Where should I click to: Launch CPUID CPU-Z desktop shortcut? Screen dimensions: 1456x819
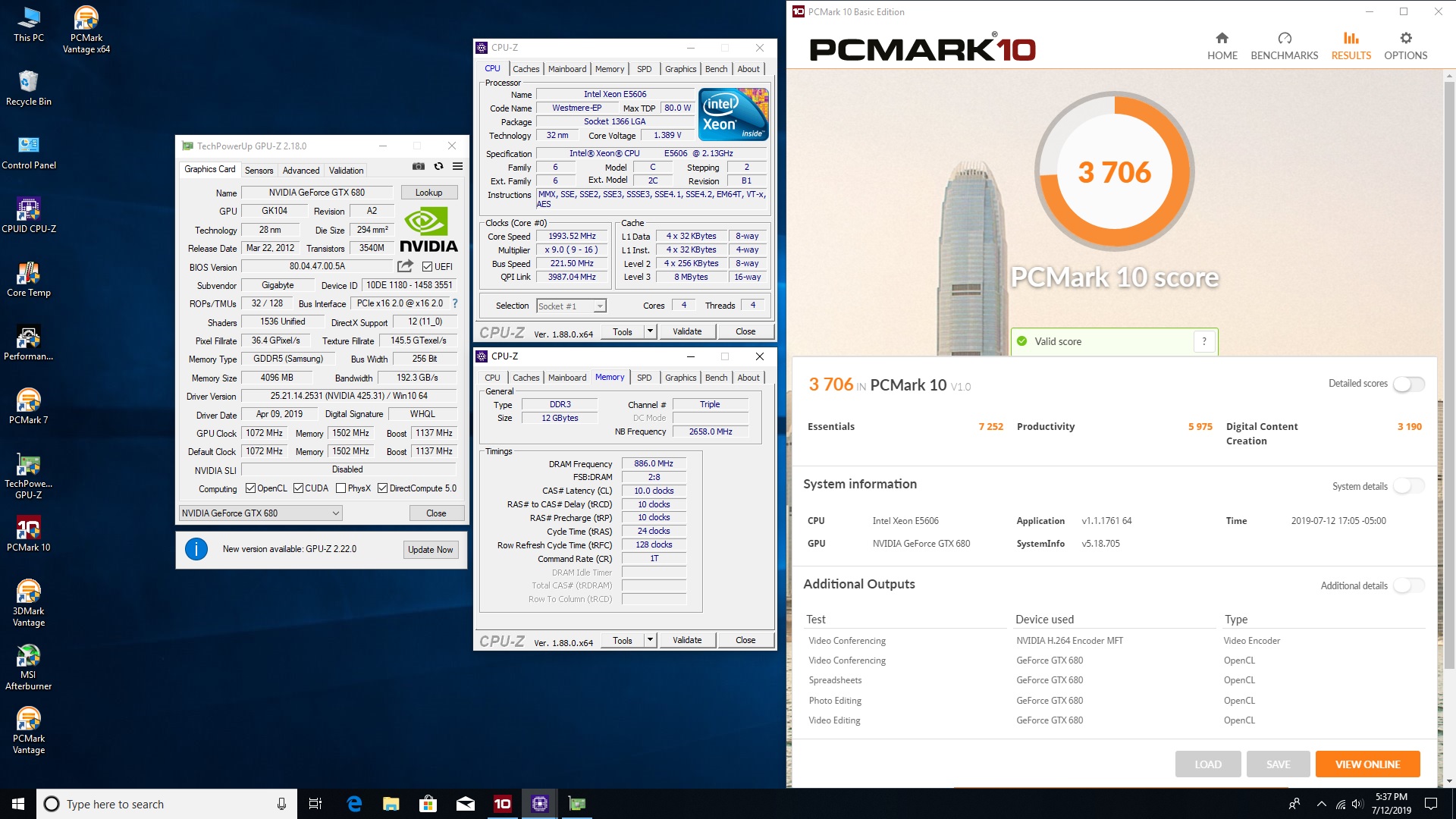coord(29,215)
